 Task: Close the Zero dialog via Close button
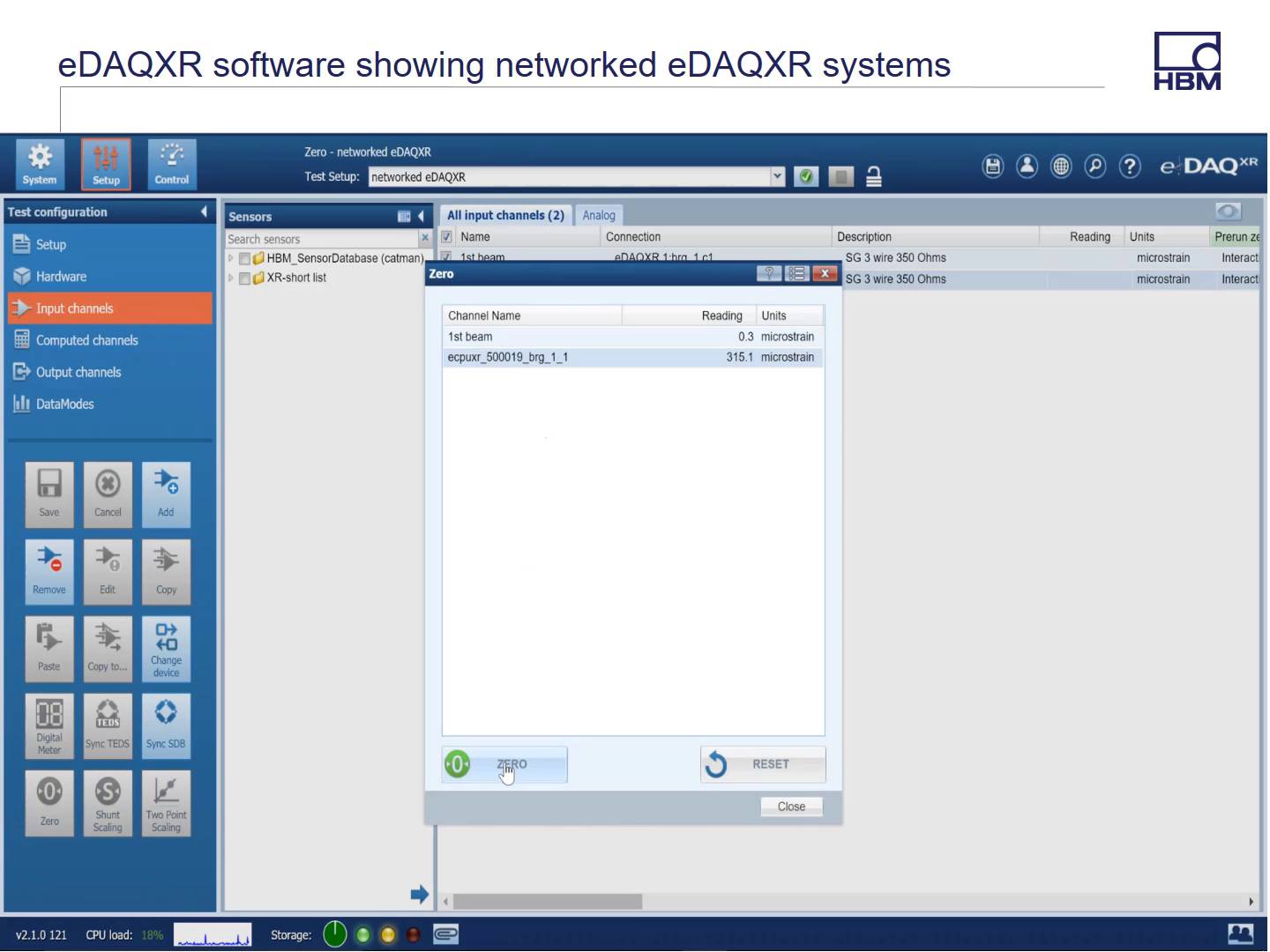[791, 807]
